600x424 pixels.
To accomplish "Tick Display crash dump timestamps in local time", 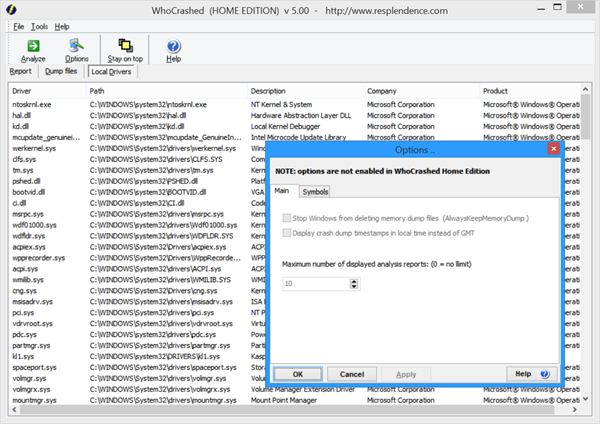I will tap(286, 233).
